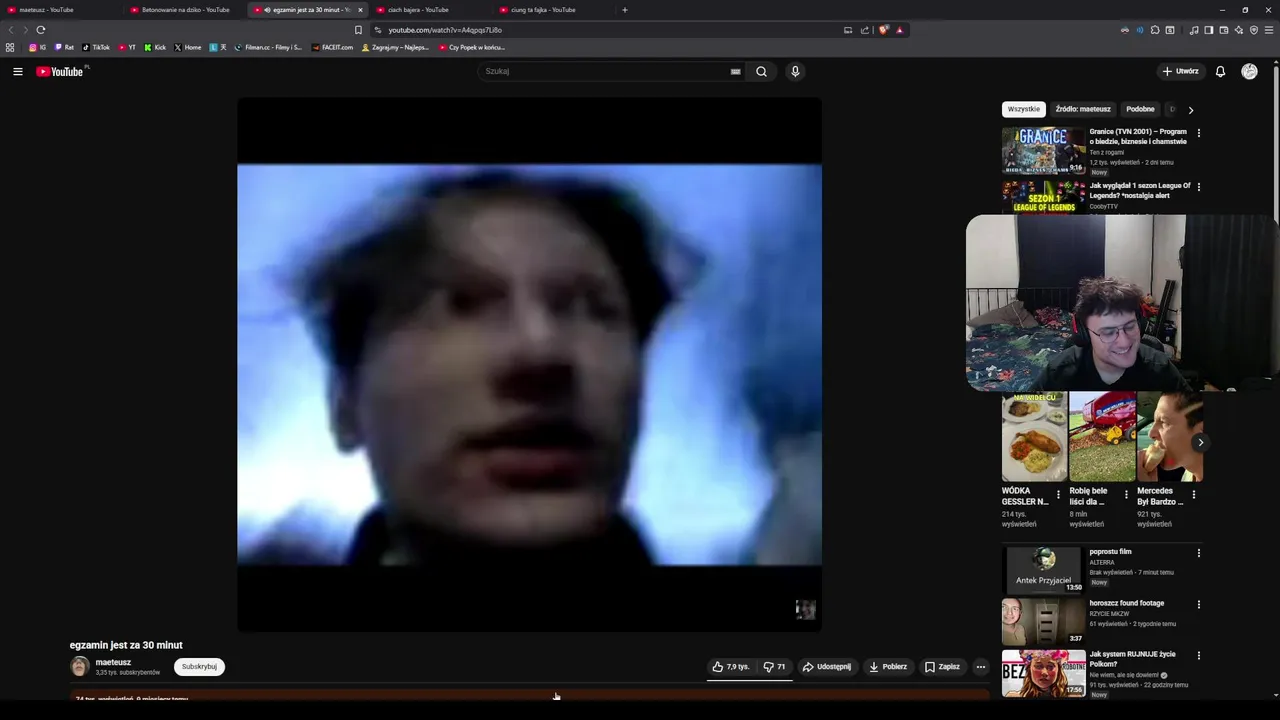
Task: Open the notifications bell
Action: [1220, 71]
